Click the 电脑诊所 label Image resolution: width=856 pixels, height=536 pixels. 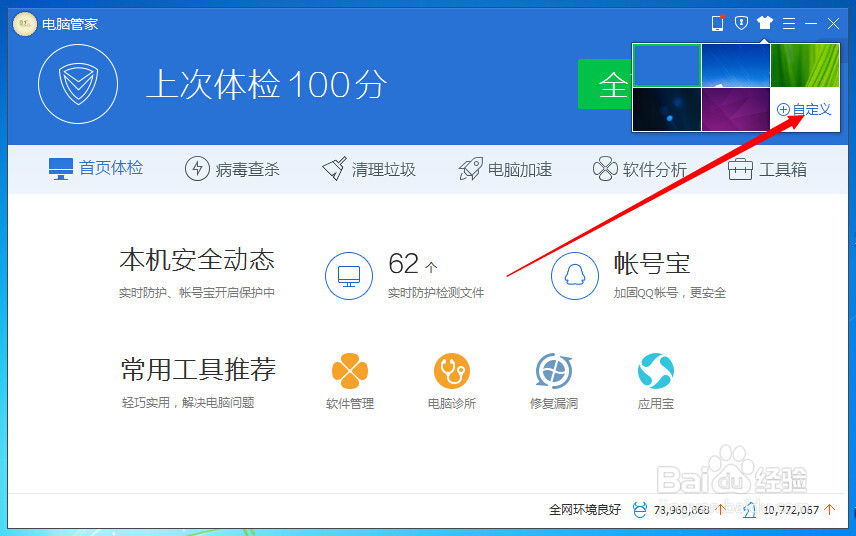pos(452,404)
